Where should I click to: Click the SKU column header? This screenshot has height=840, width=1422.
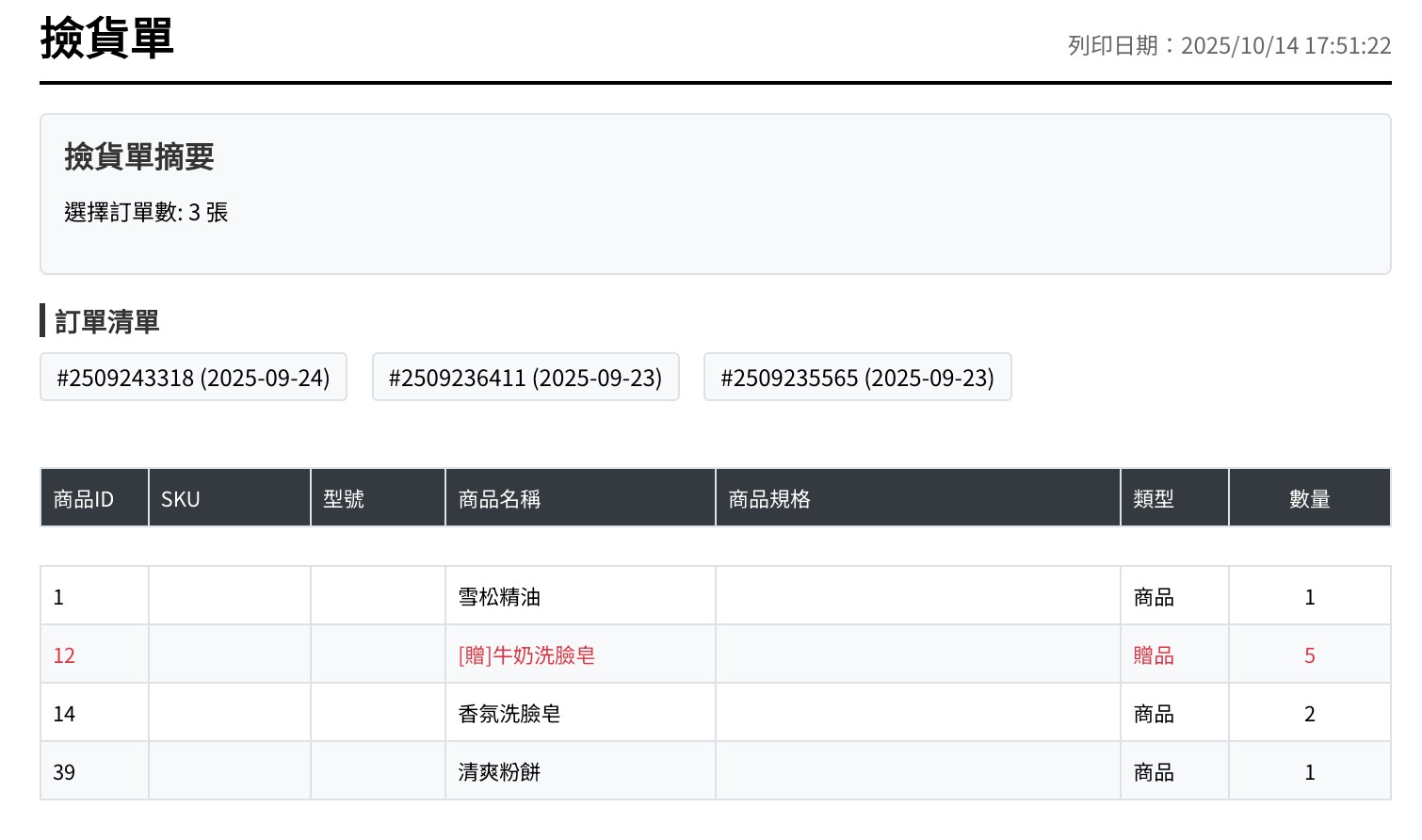pyautogui.click(x=181, y=499)
